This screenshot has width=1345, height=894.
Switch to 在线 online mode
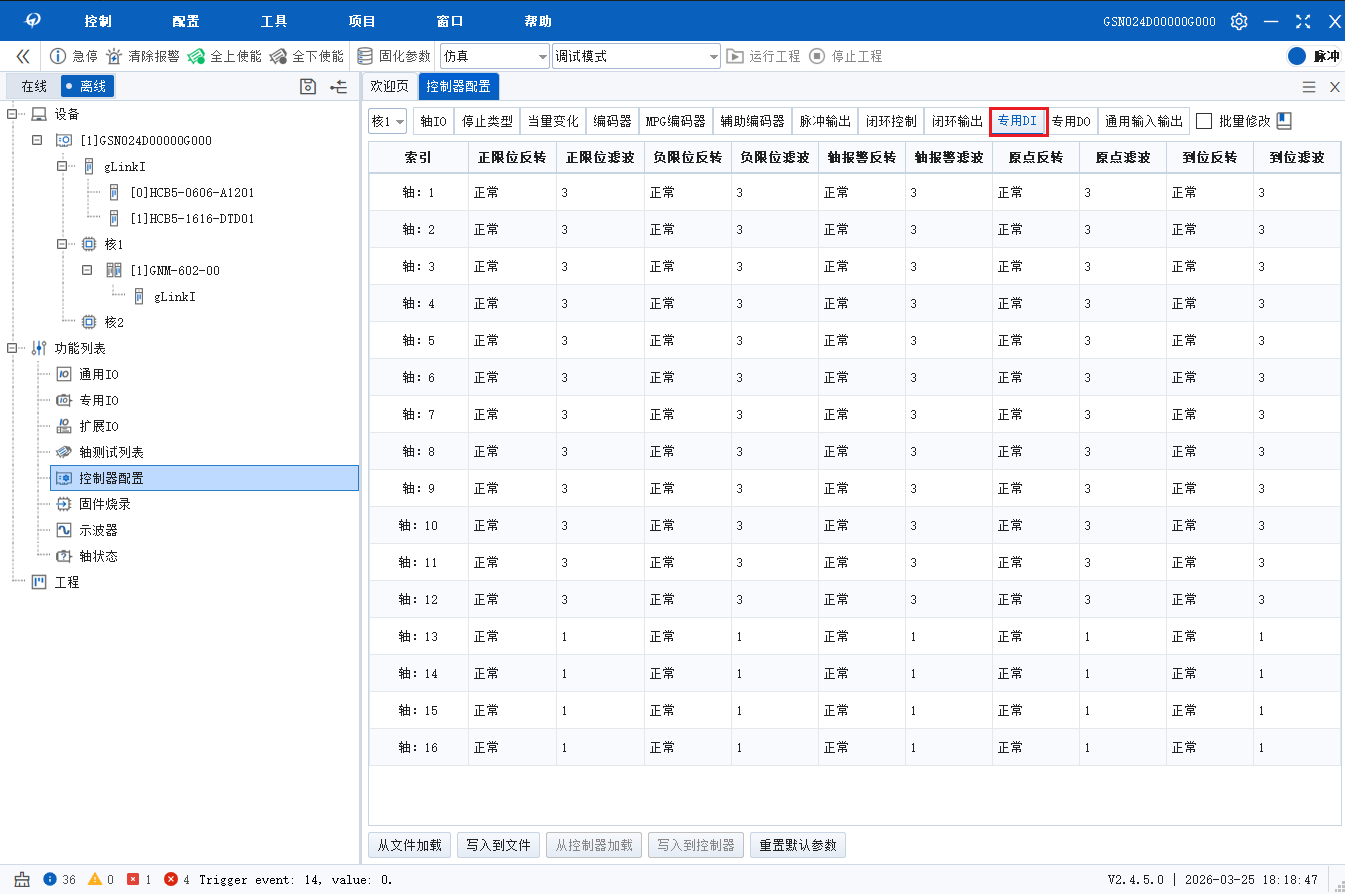pos(34,87)
